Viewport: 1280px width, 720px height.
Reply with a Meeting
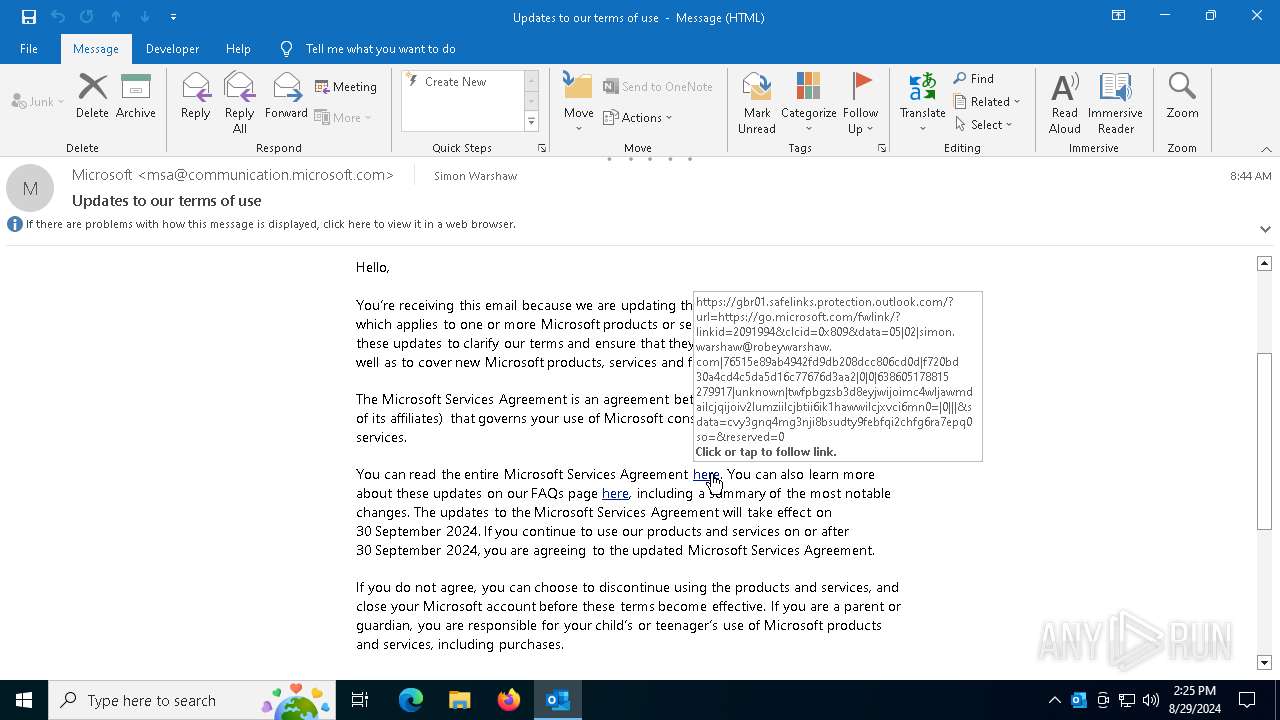346,87
